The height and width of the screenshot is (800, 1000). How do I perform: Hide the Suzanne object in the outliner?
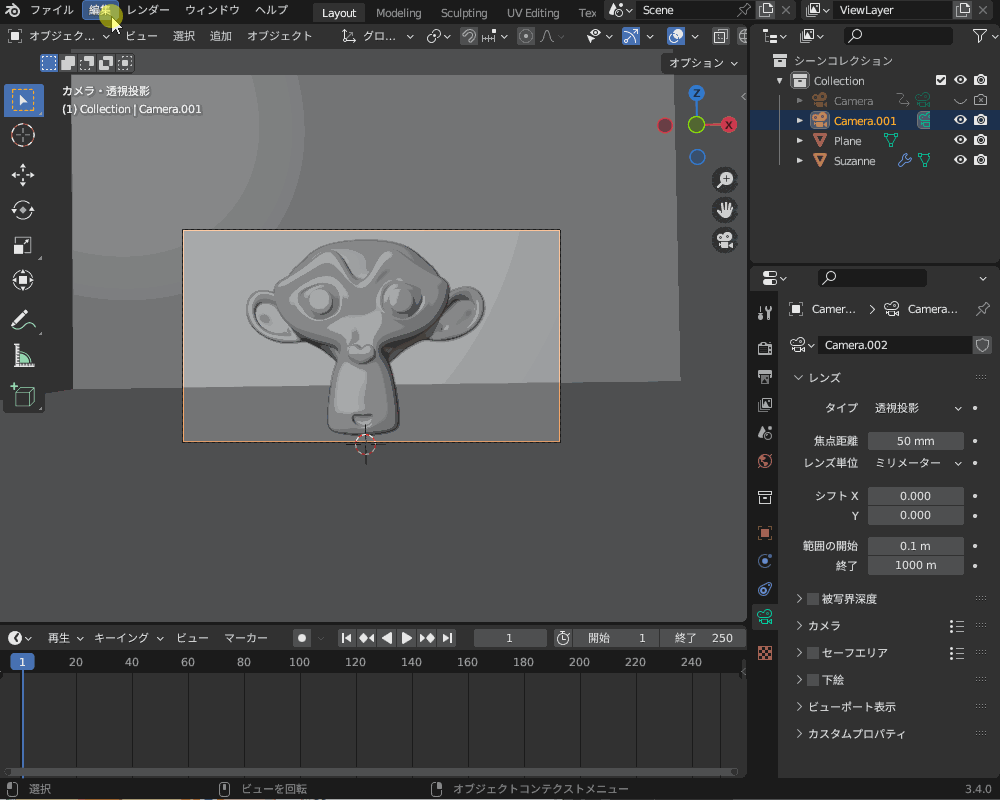coord(959,160)
